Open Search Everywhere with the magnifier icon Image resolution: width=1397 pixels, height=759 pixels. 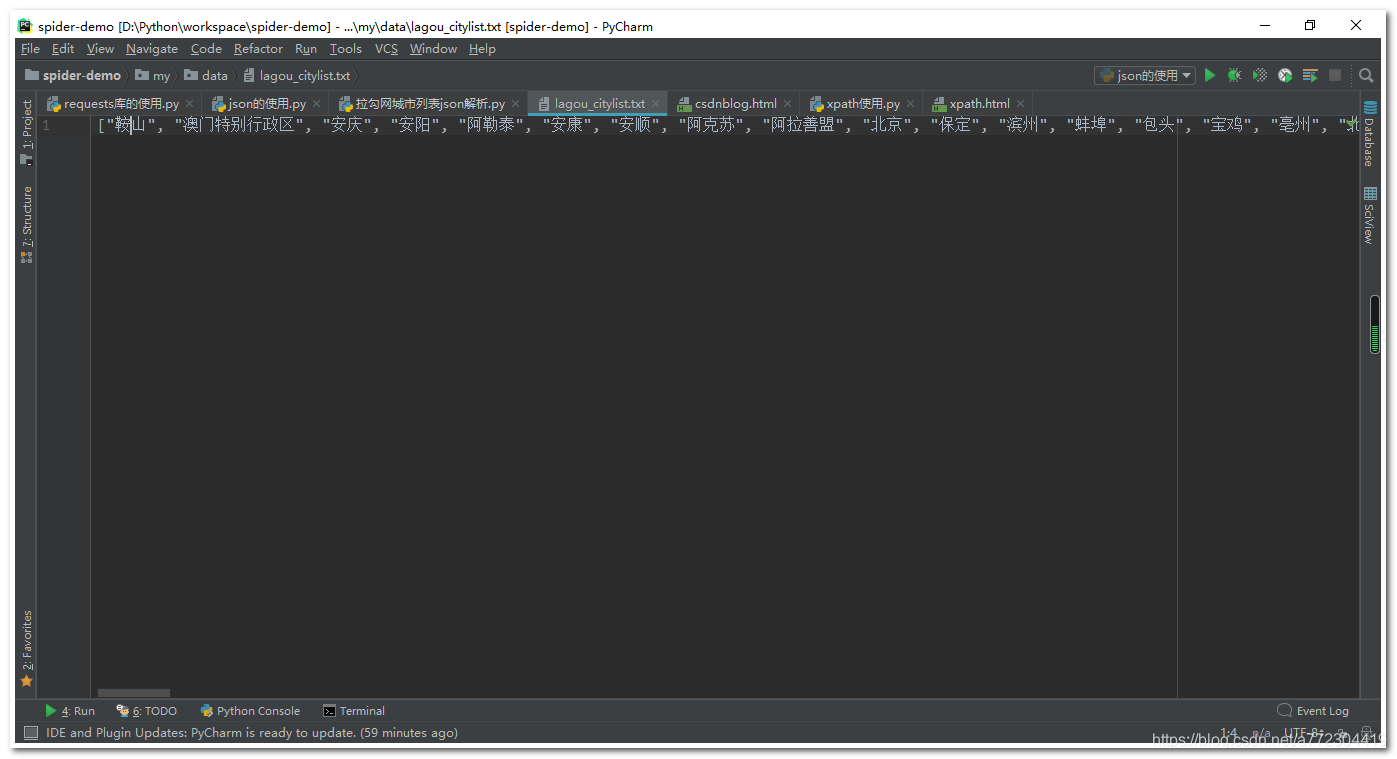(x=1366, y=75)
